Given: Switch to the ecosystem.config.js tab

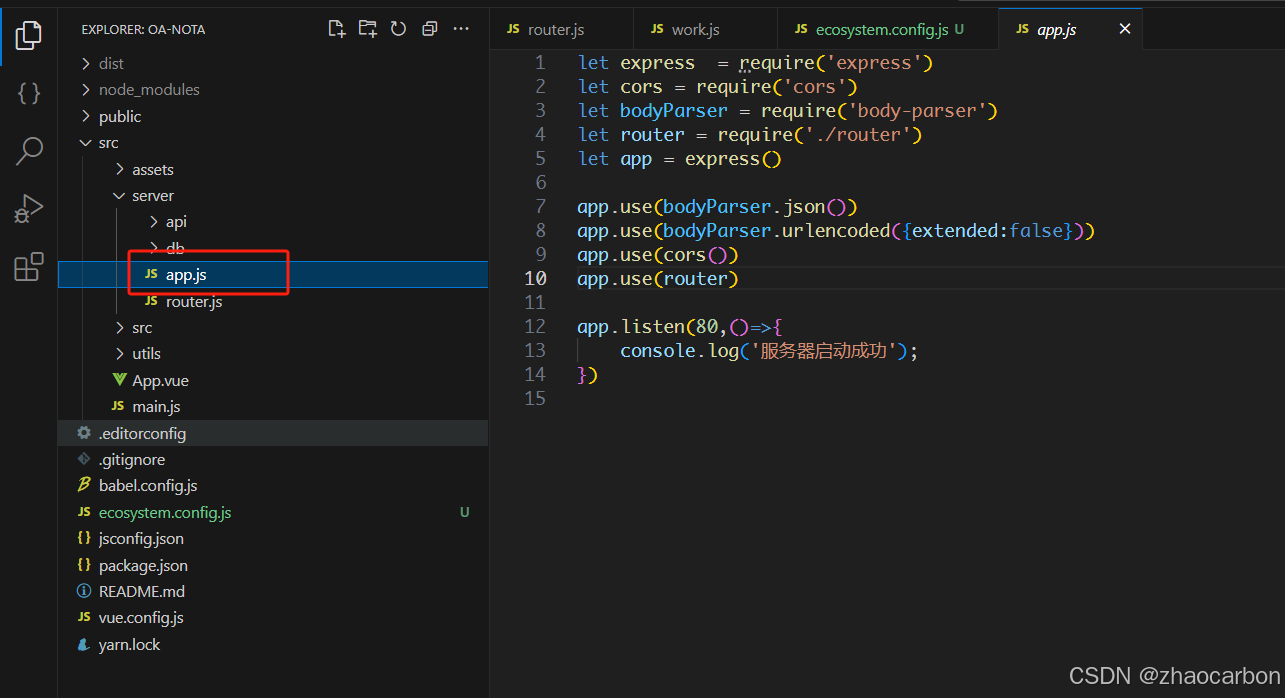Looking at the screenshot, I should (x=881, y=30).
